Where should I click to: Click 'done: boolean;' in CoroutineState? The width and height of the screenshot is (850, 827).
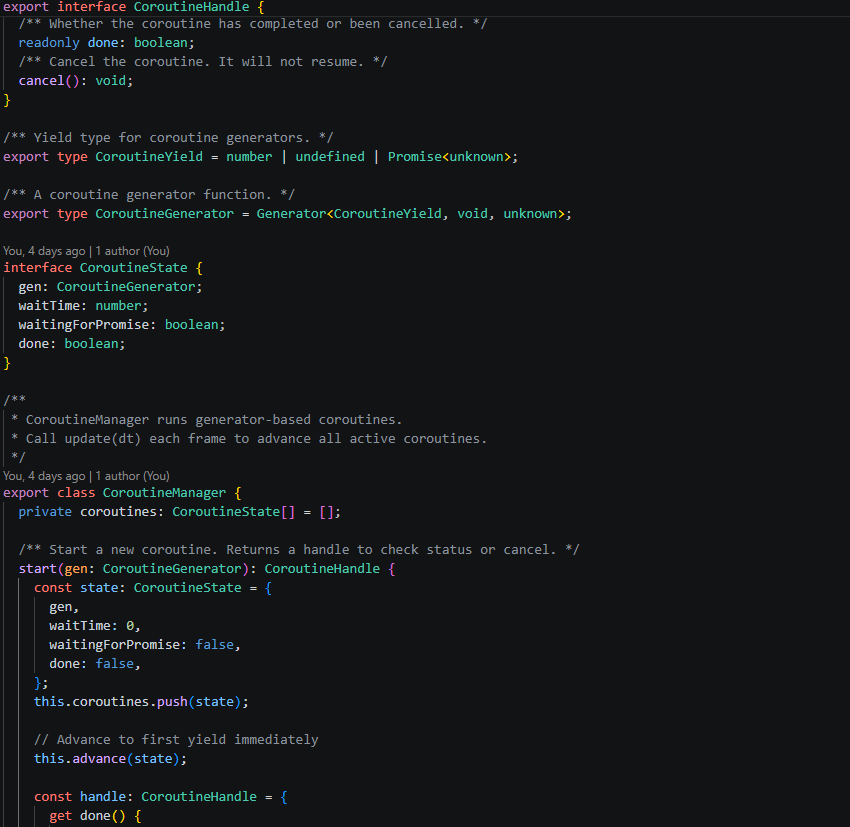point(72,344)
